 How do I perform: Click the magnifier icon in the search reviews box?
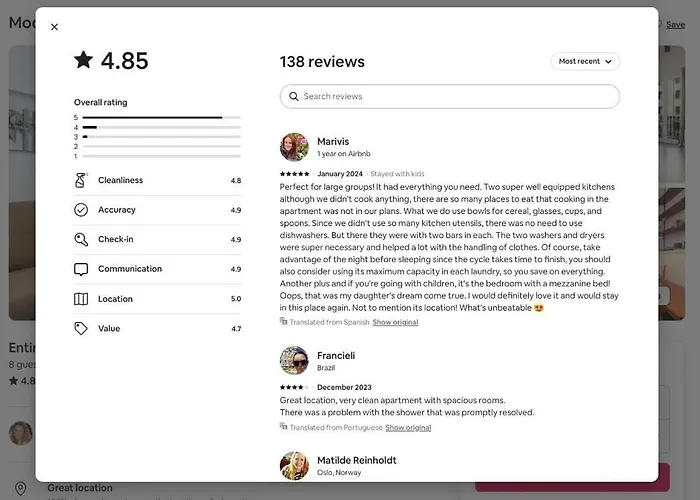point(293,96)
